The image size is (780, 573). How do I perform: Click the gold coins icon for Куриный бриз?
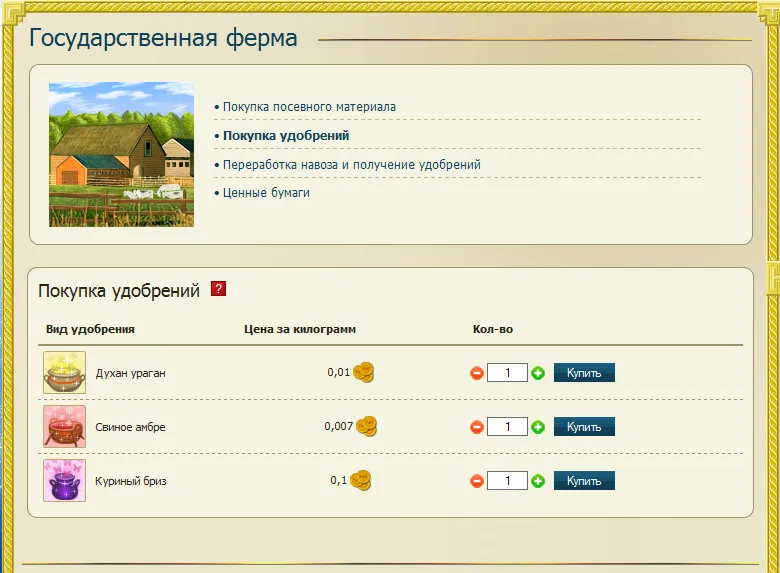pos(360,480)
